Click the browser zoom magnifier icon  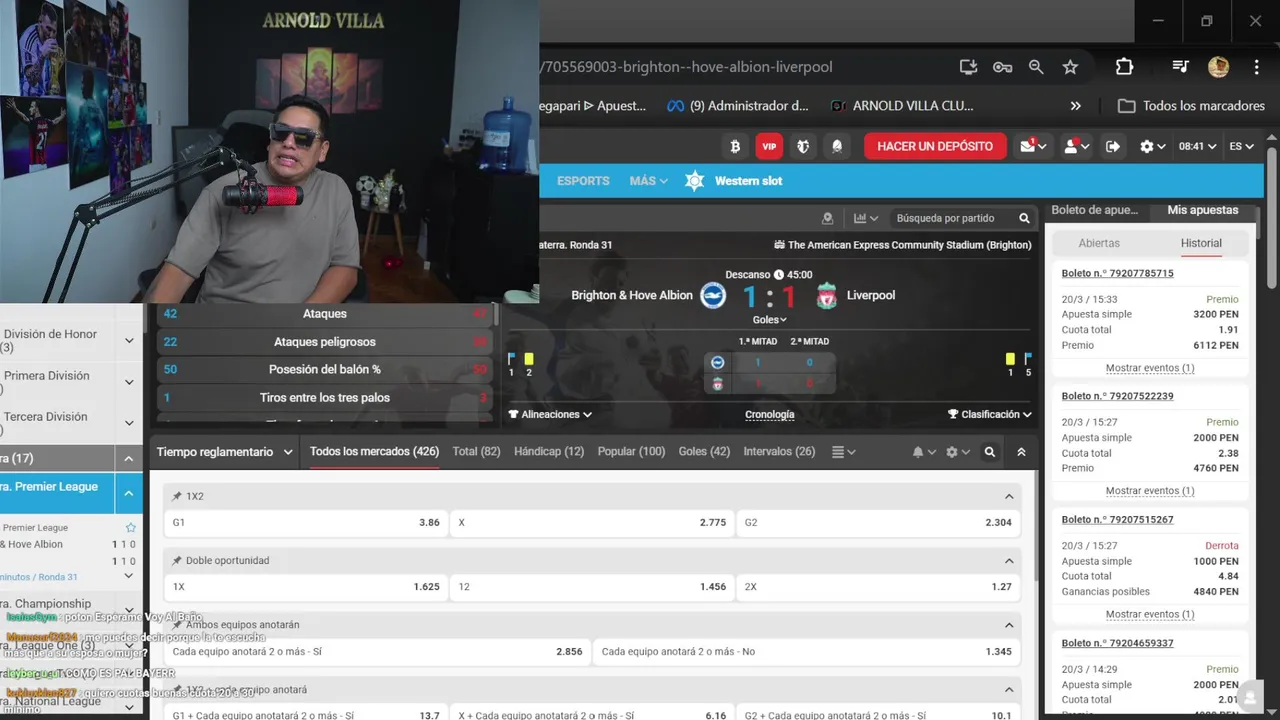coord(1036,67)
